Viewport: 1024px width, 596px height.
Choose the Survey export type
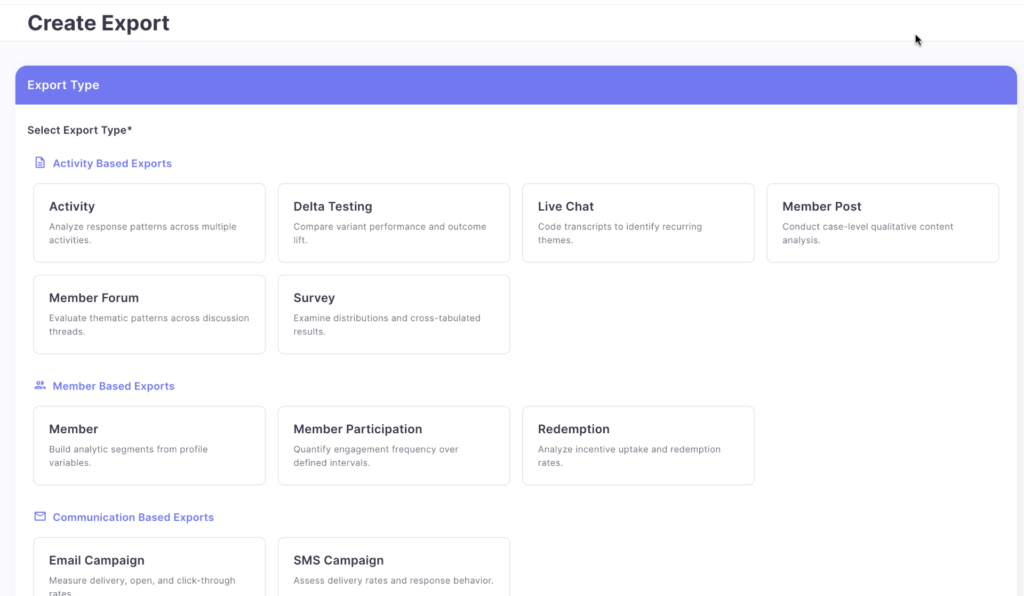coord(393,314)
